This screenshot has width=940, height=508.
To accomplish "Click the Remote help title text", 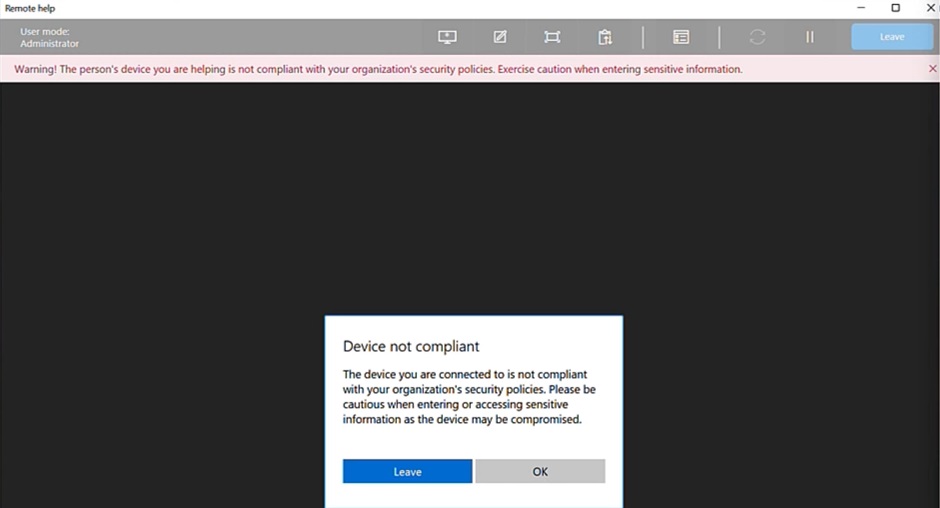I will pyautogui.click(x=30, y=8).
